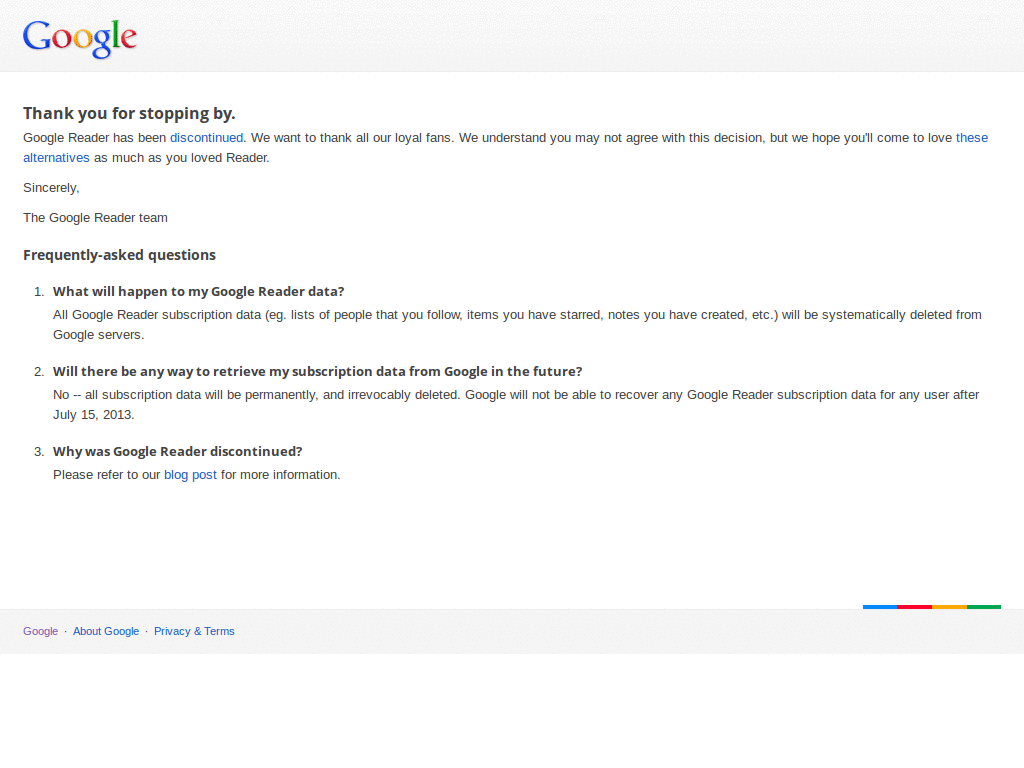Image resolution: width=1024 pixels, height=768 pixels.
Task: Click the "Frequently-asked questions" heading
Action: click(x=120, y=255)
